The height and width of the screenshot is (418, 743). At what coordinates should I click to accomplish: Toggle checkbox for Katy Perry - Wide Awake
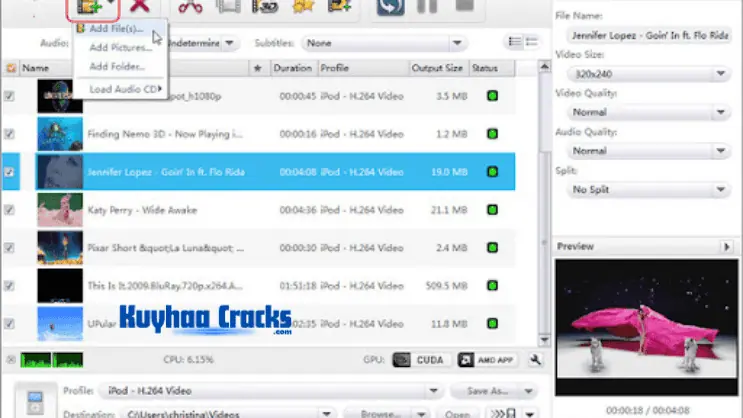click(10, 210)
